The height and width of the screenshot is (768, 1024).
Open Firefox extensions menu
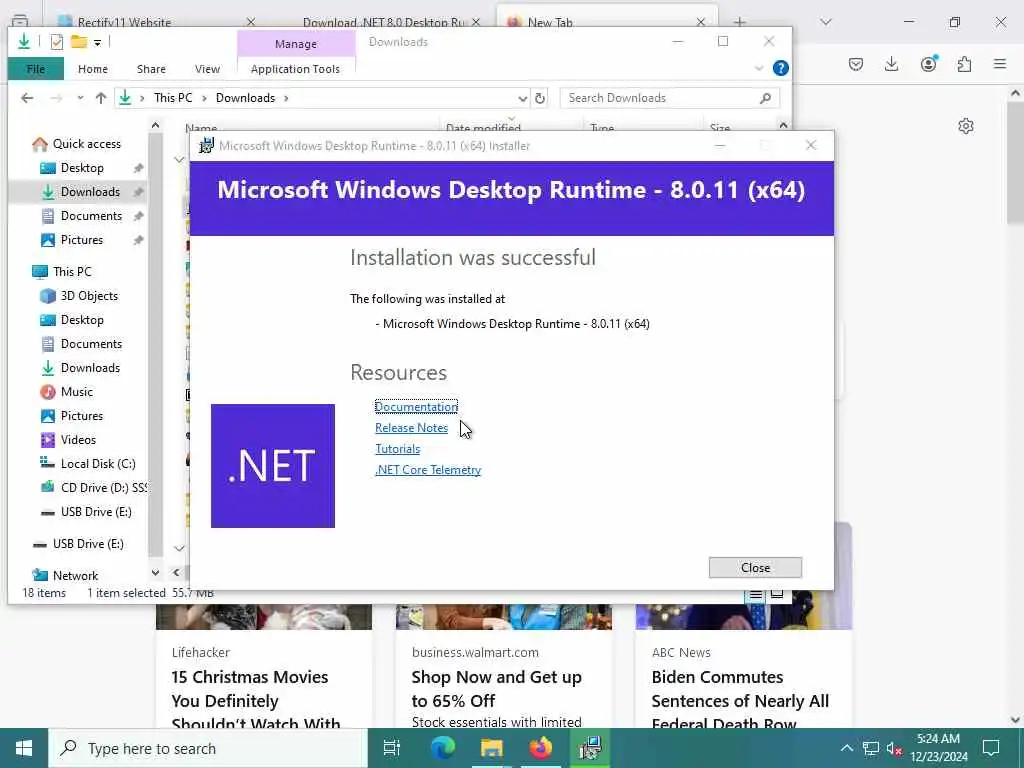(964, 64)
